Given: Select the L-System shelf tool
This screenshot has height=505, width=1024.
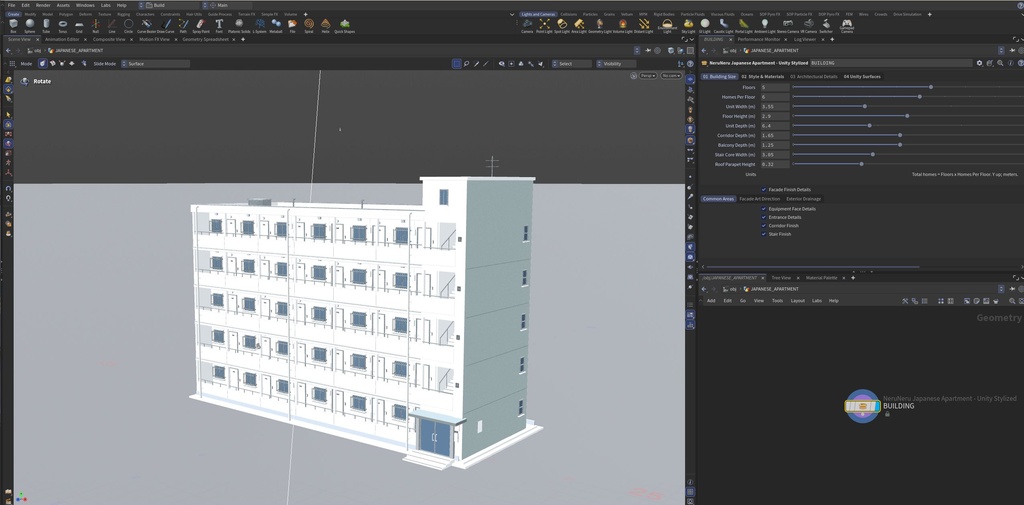Looking at the screenshot, I should [x=260, y=25].
